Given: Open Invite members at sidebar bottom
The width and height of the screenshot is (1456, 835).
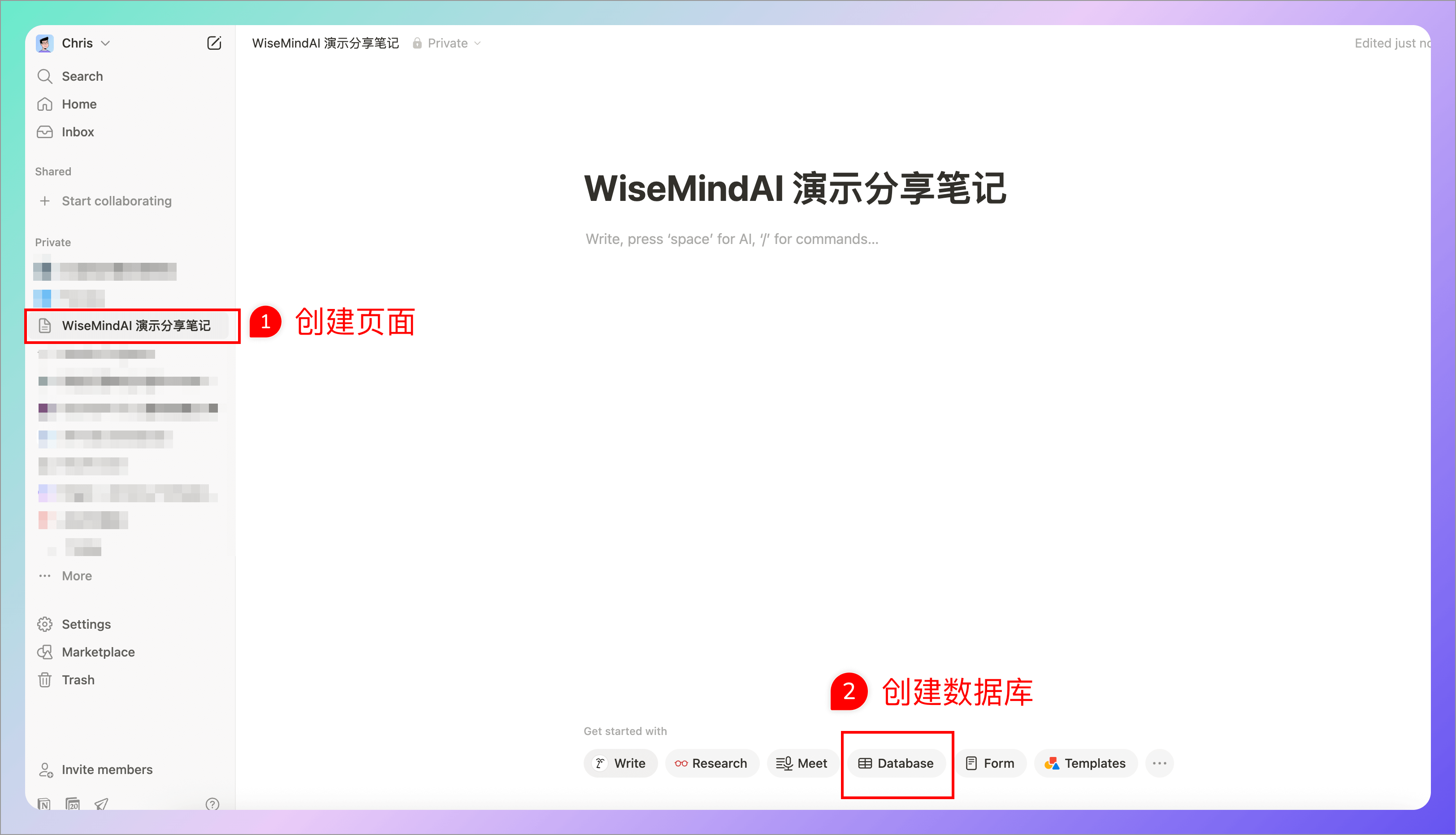Looking at the screenshot, I should 107,769.
